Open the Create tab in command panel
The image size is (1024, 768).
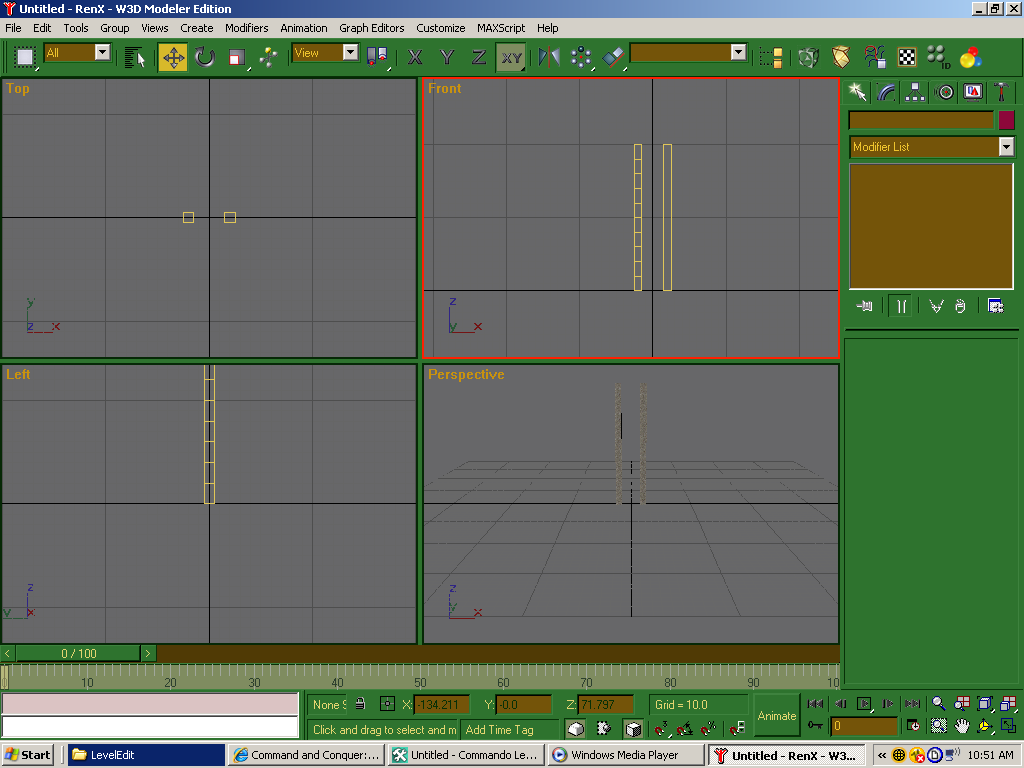click(857, 92)
